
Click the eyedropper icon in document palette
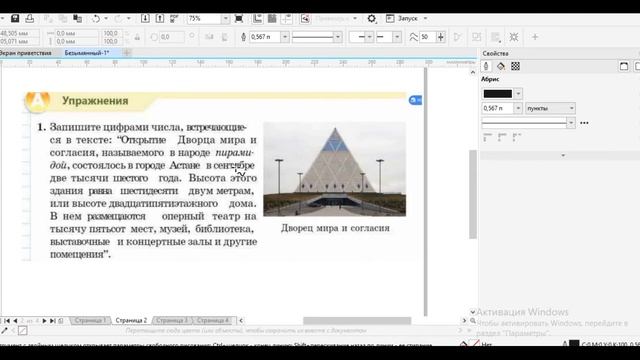click(x=4, y=331)
